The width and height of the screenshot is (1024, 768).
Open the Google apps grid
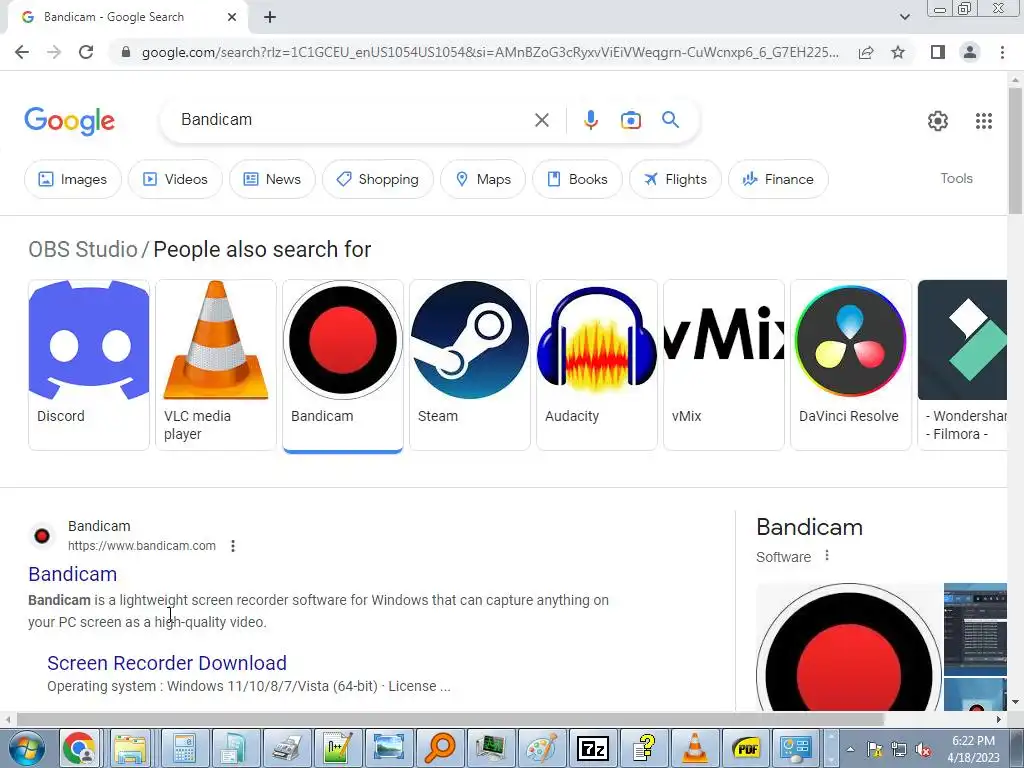pyautogui.click(x=984, y=121)
